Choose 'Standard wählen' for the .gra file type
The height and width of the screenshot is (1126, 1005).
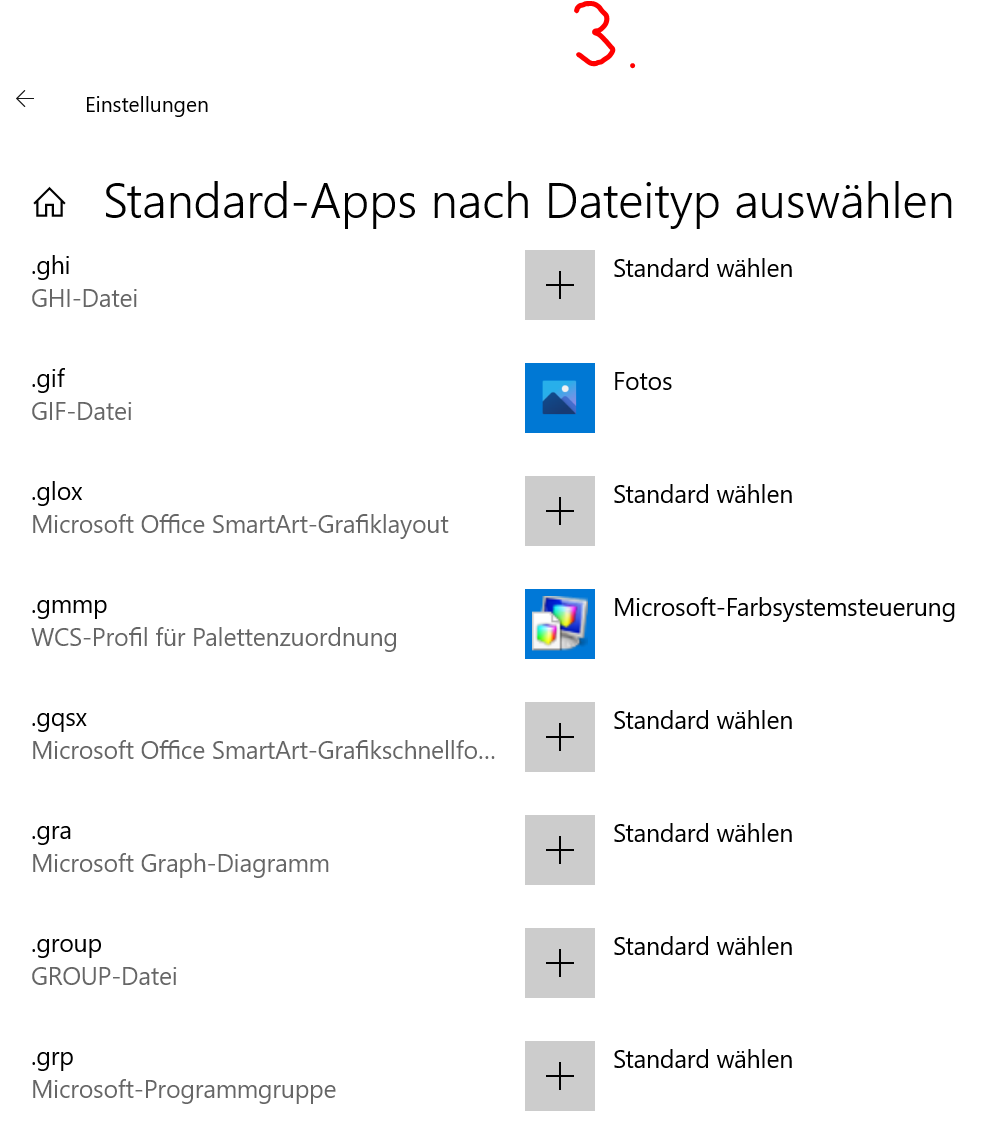pos(703,834)
